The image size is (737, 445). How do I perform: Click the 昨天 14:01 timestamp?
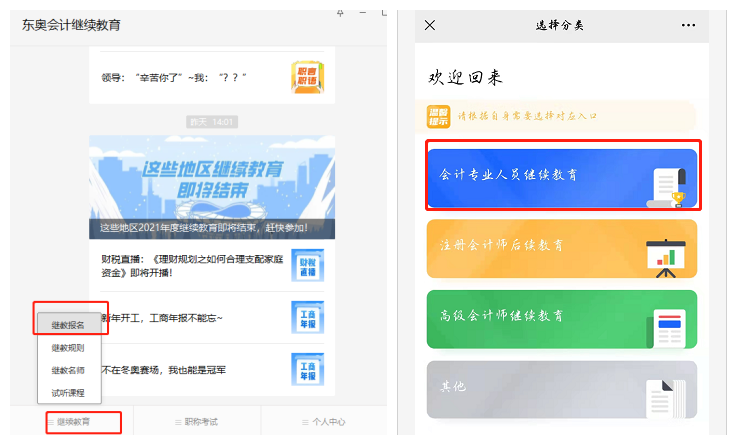click(212, 122)
